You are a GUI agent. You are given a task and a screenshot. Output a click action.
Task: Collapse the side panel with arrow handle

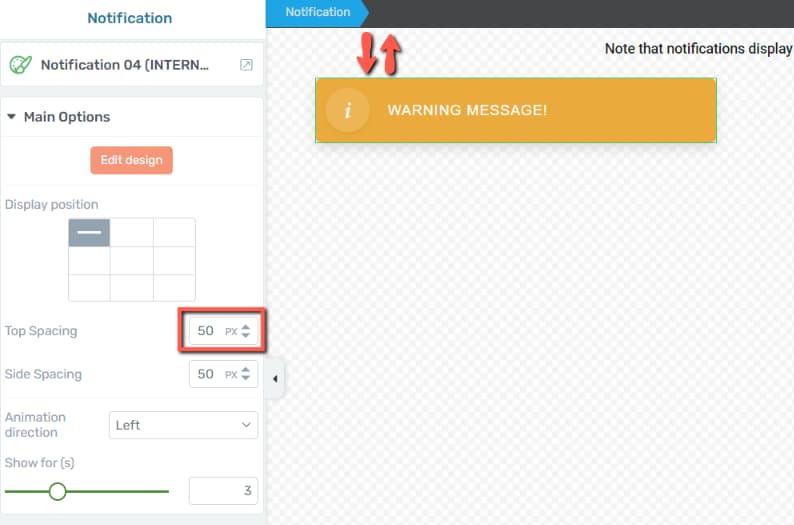275,379
